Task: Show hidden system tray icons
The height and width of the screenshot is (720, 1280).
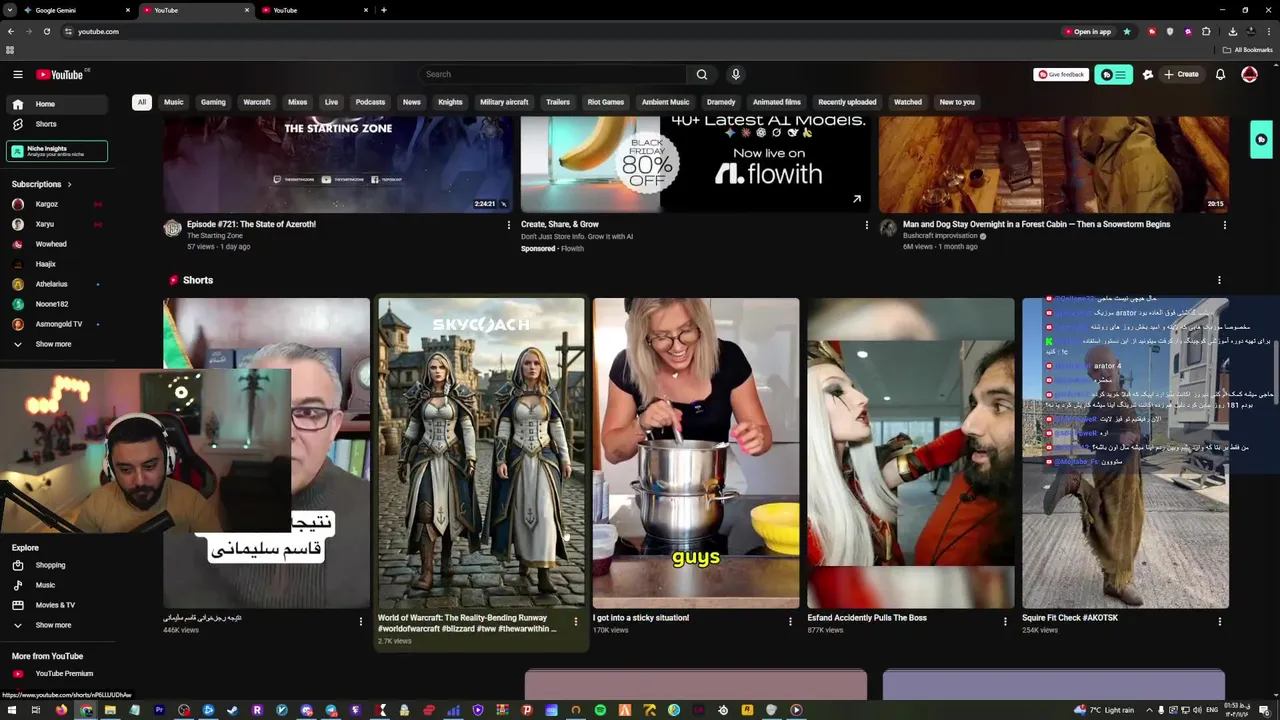Action: click(1149, 710)
